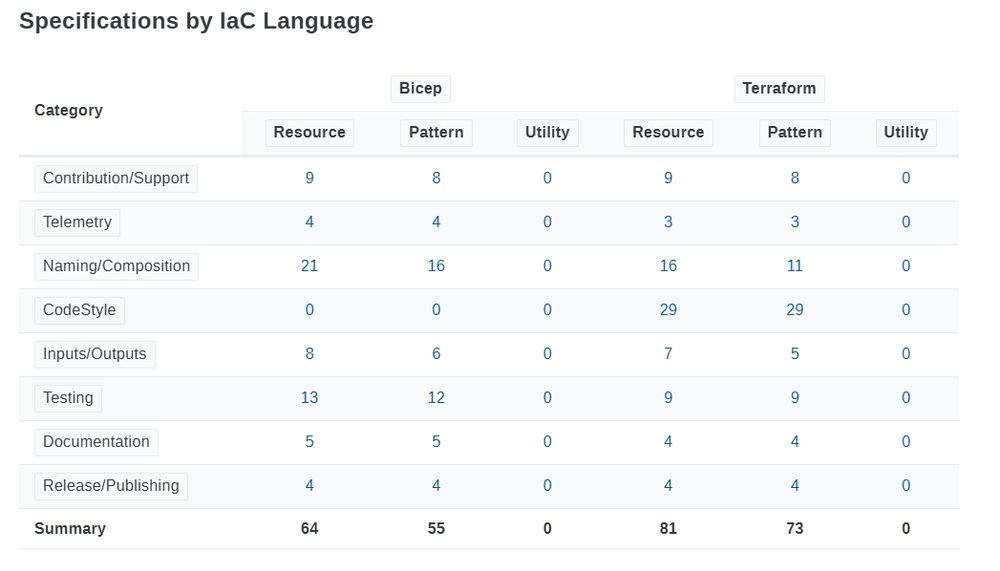Click Terraform Resource count 29 in CodeStyle row
Image resolution: width=1000 pixels, height=571 pixels.
pyautogui.click(x=668, y=311)
